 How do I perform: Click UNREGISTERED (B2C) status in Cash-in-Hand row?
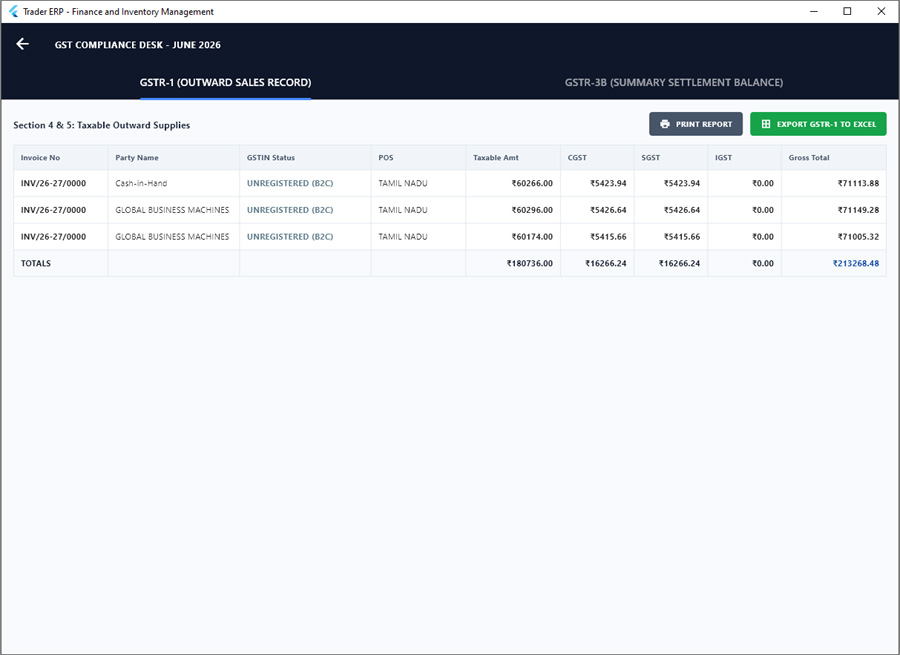(x=290, y=184)
